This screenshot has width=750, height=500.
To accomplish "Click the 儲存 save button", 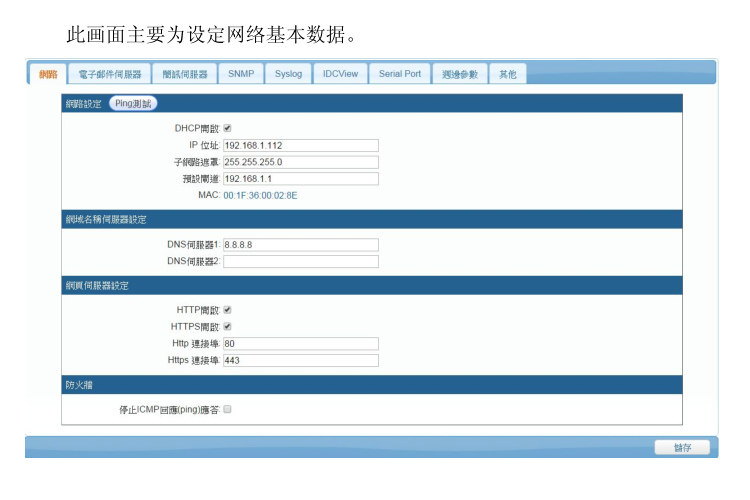I will (682, 447).
